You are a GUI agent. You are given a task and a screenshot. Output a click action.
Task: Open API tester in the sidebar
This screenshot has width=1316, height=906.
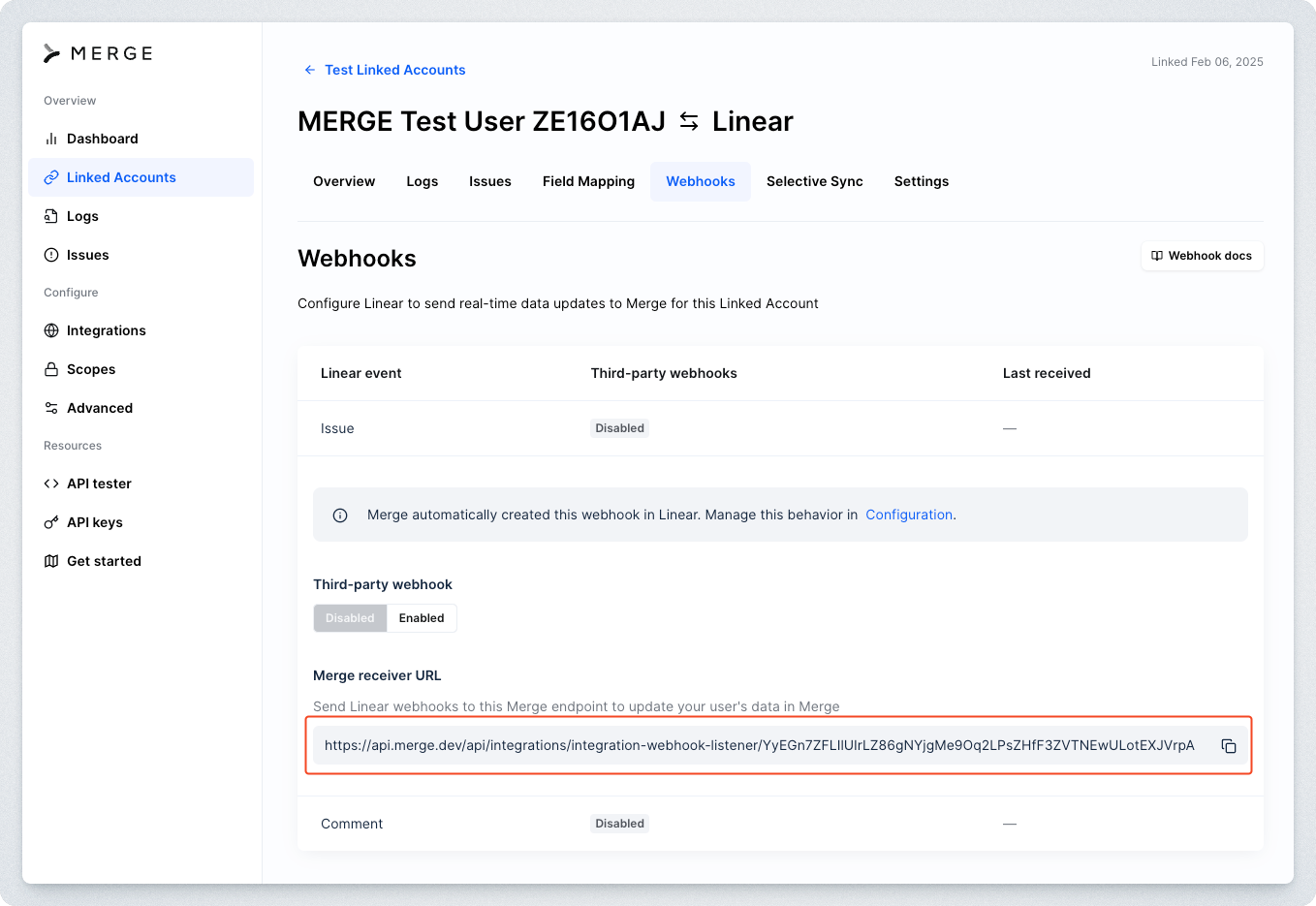click(x=99, y=484)
